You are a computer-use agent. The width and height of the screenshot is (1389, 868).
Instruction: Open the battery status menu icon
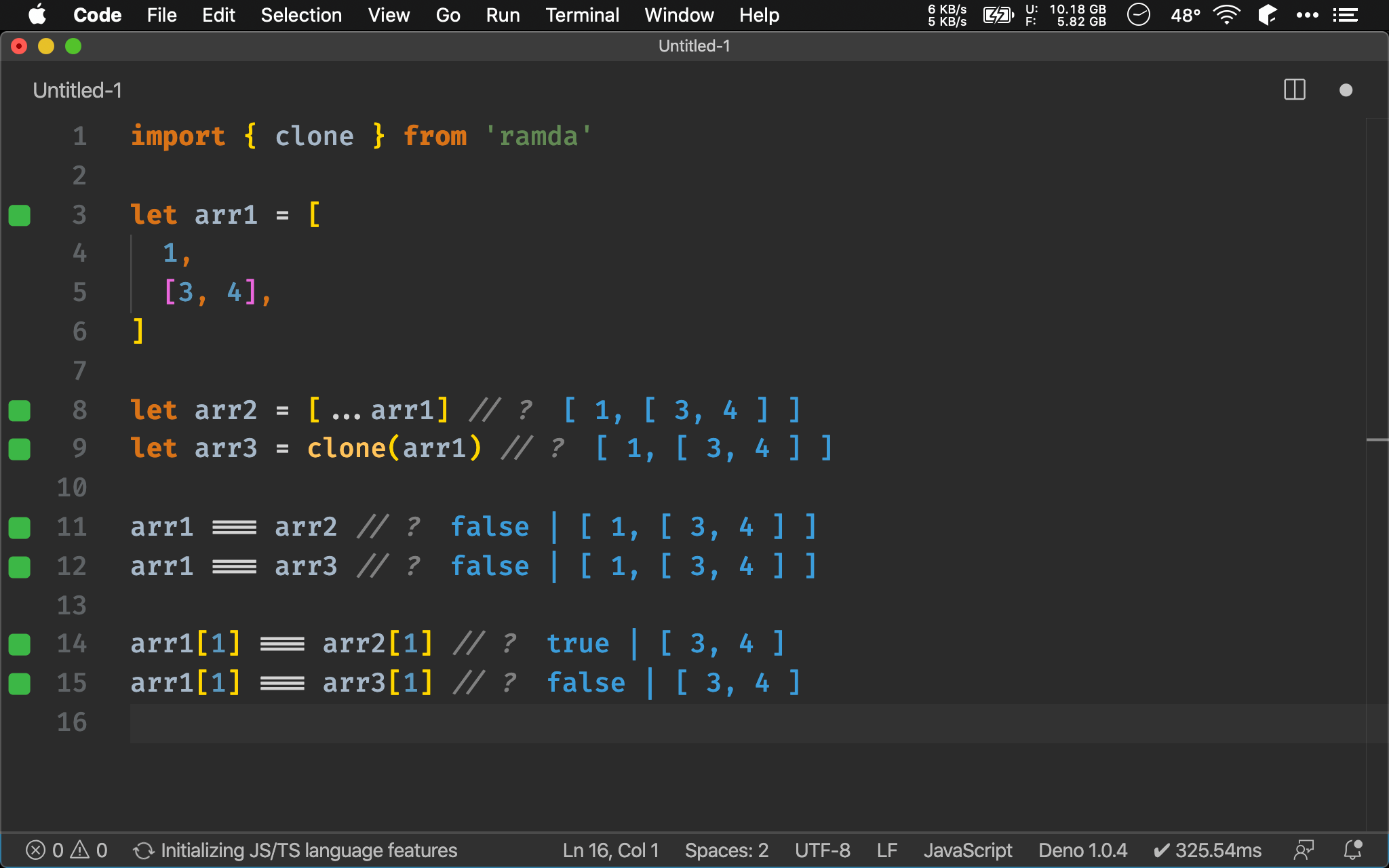click(x=998, y=15)
